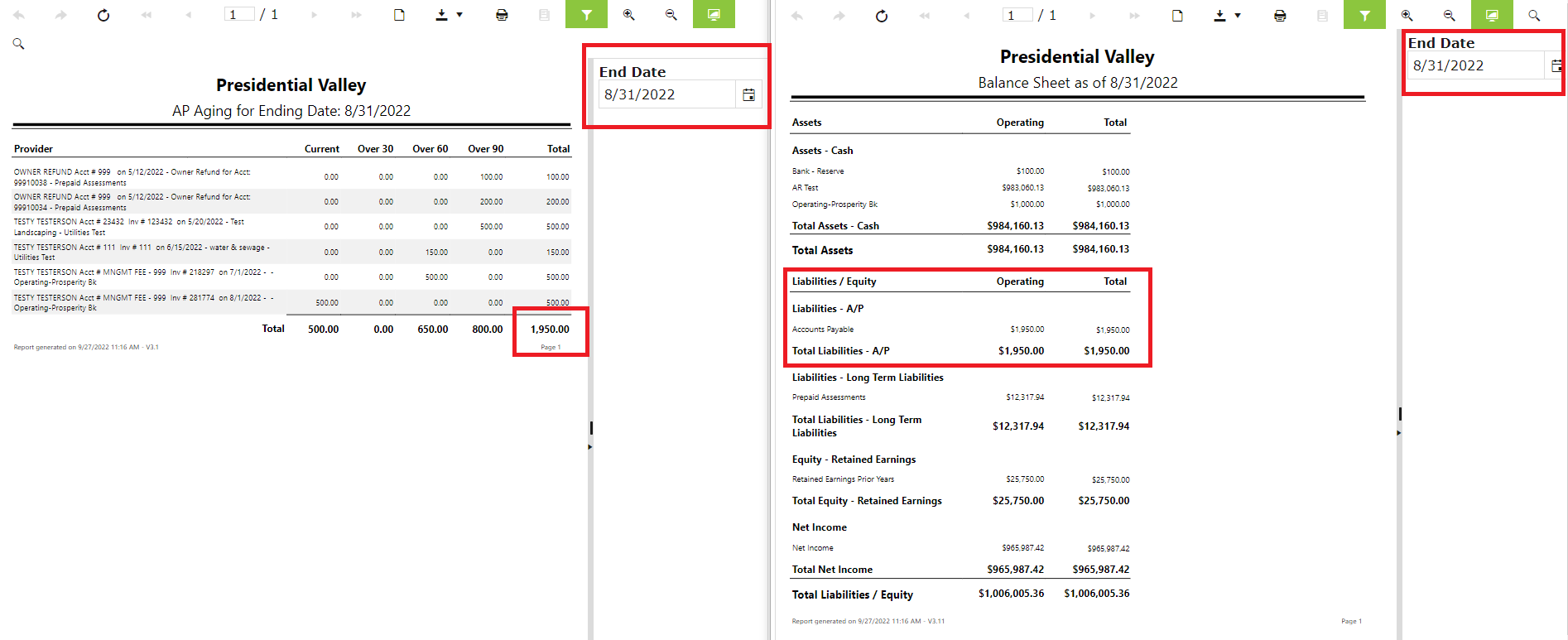The width and height of the screenshot is (1568, 640).
Task: Edit page number box in left viewer
Action: tap(239, 14)
